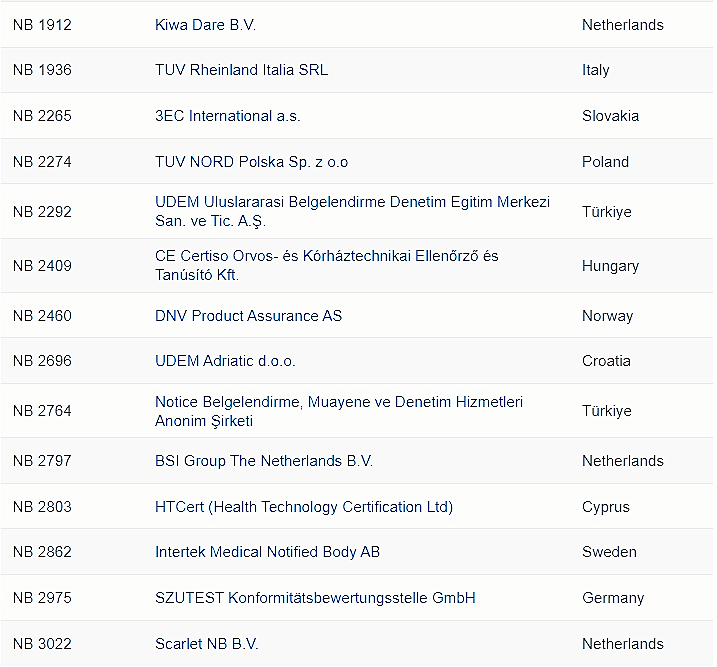This screenshot has width=717, height=667.
Task: Select TUV NORD Polska Sp. z o.o link
Action: (251, 162)
